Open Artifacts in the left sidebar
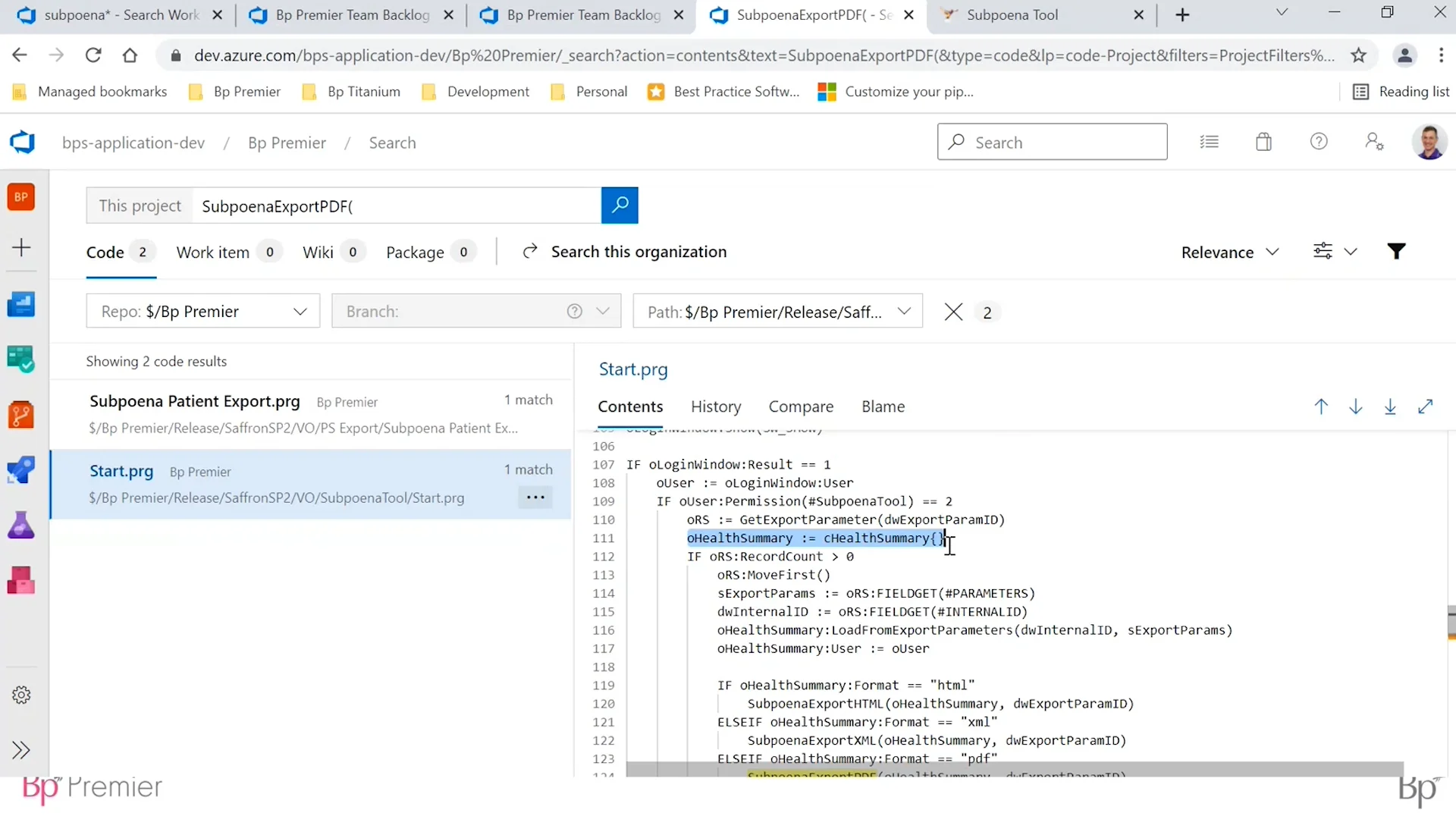Image resolution: width=1456 pixels, height=819 pixels. click(x=21, y=580)
